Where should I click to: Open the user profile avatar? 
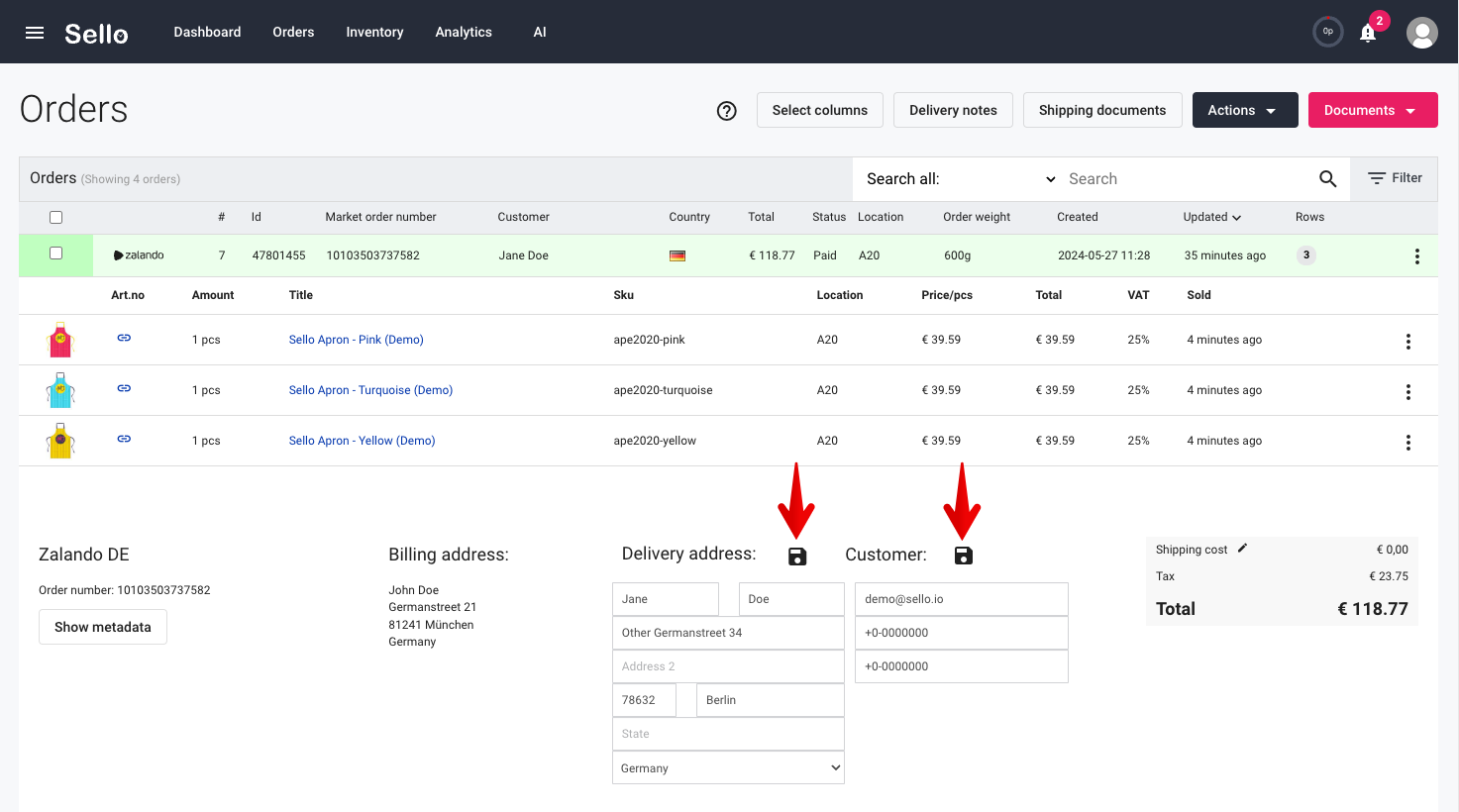click(x=1422, y=33)
